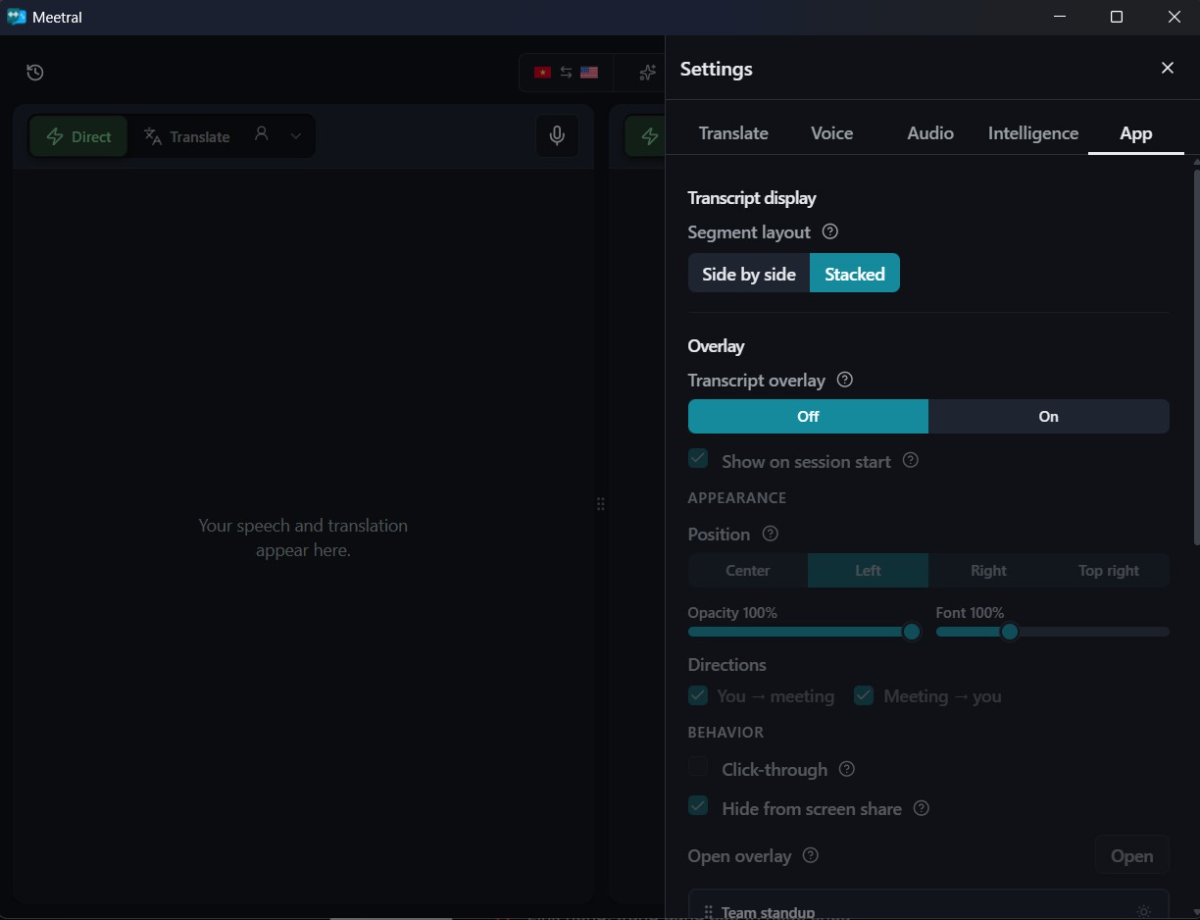Screen dimensions: 1200x920
Task: Click the lightning icon in right pane
Action: 650,136
